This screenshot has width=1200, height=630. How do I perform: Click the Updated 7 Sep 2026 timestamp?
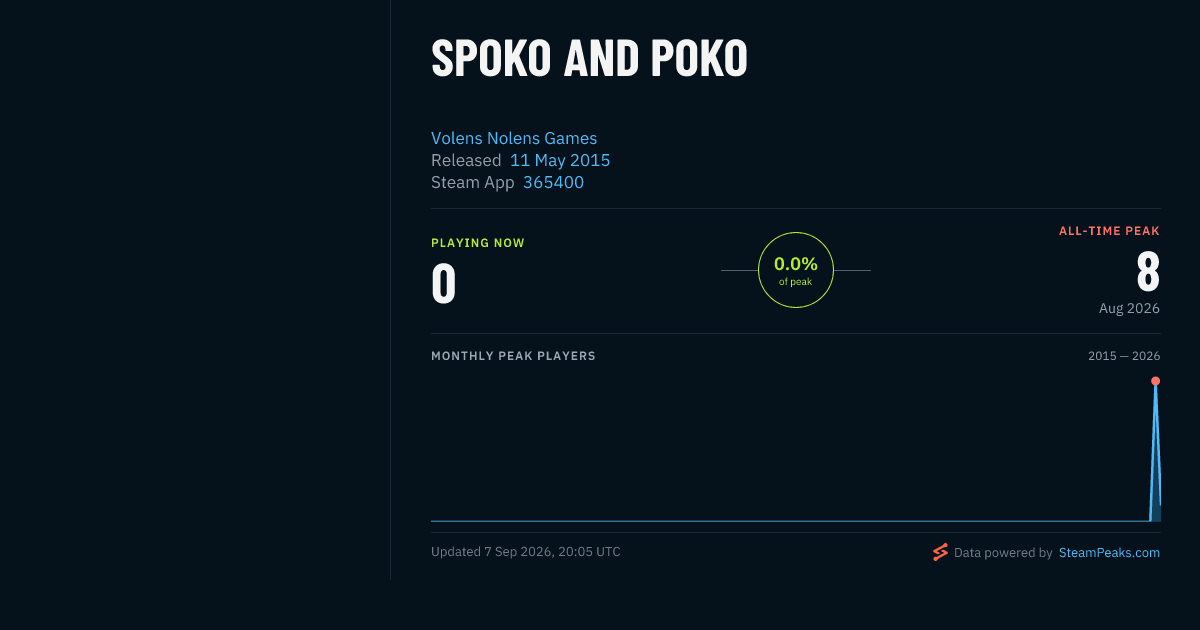coord(526,552)
